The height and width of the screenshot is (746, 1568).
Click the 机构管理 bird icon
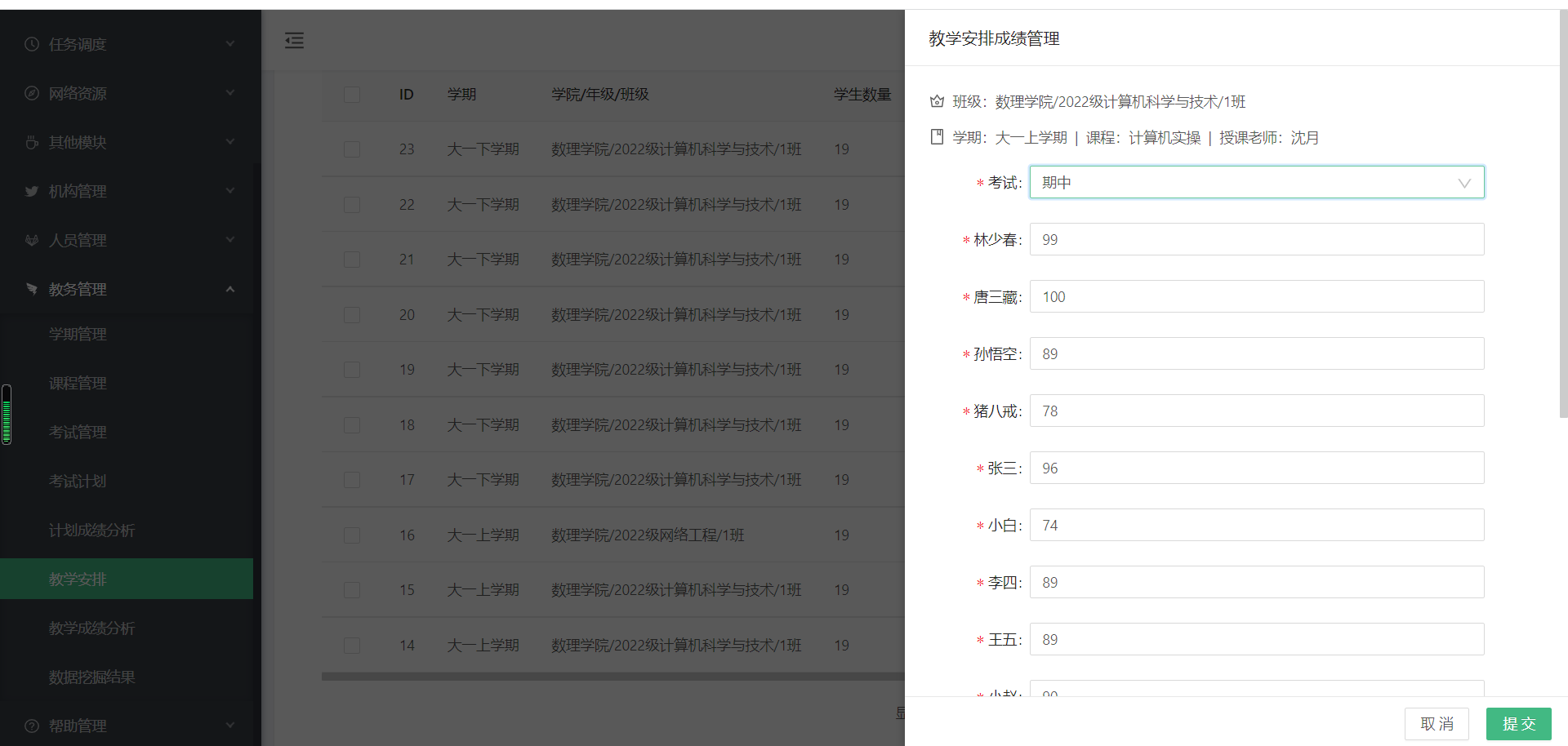tap(32, 191)
